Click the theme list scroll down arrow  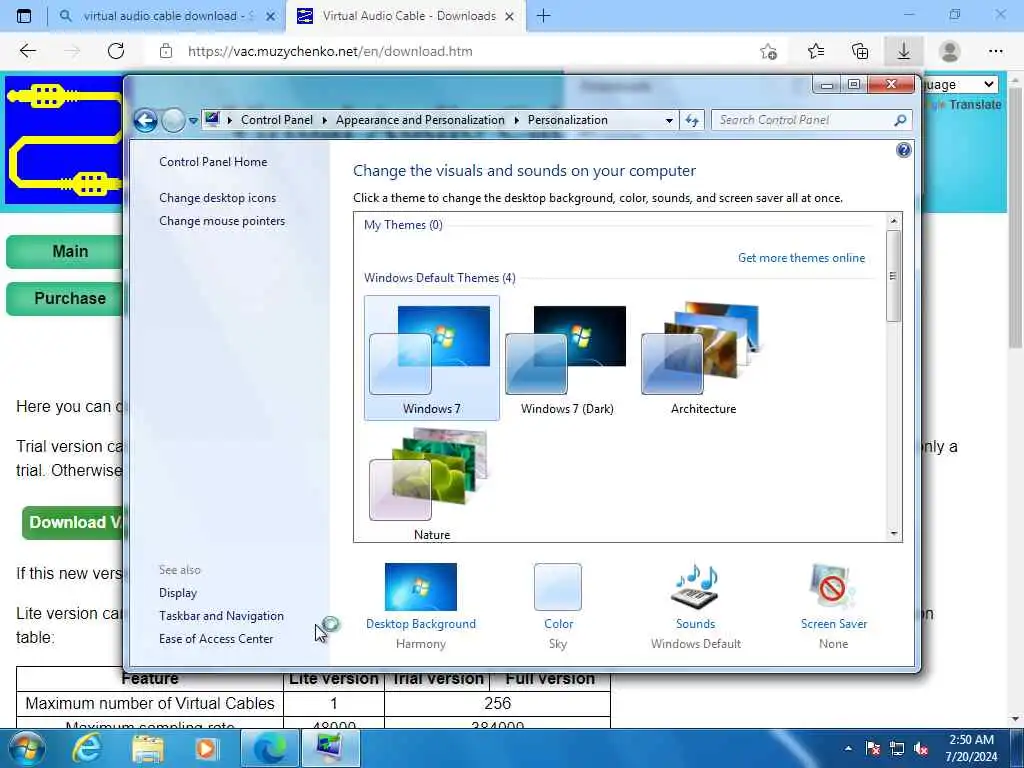[x=893, y=534]
